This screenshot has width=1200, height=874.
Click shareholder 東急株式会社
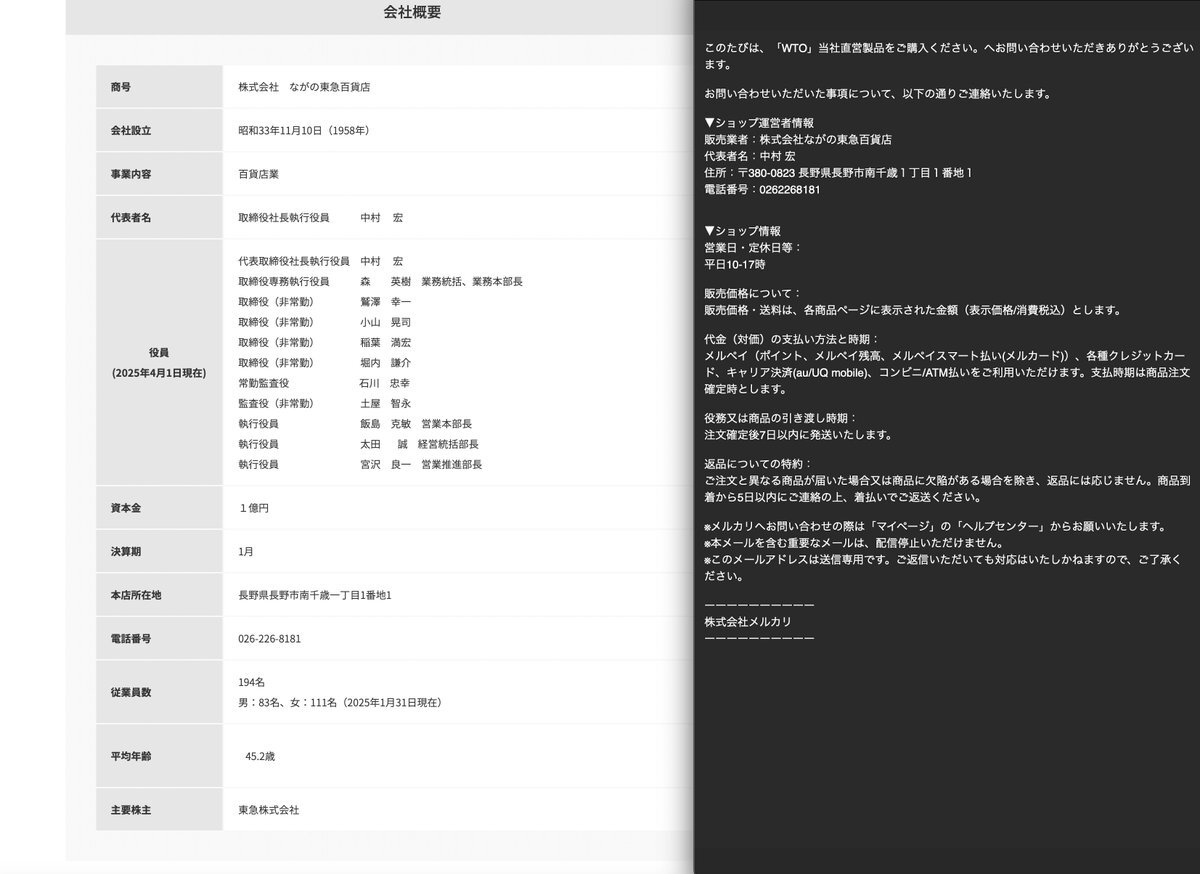[x=269, y=809]
